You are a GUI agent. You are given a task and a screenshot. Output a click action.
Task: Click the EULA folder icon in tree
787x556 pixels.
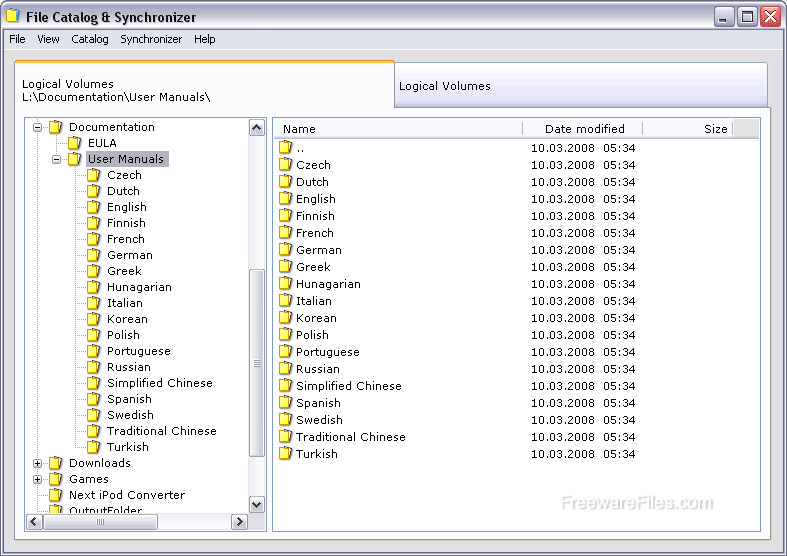(74, 143)
